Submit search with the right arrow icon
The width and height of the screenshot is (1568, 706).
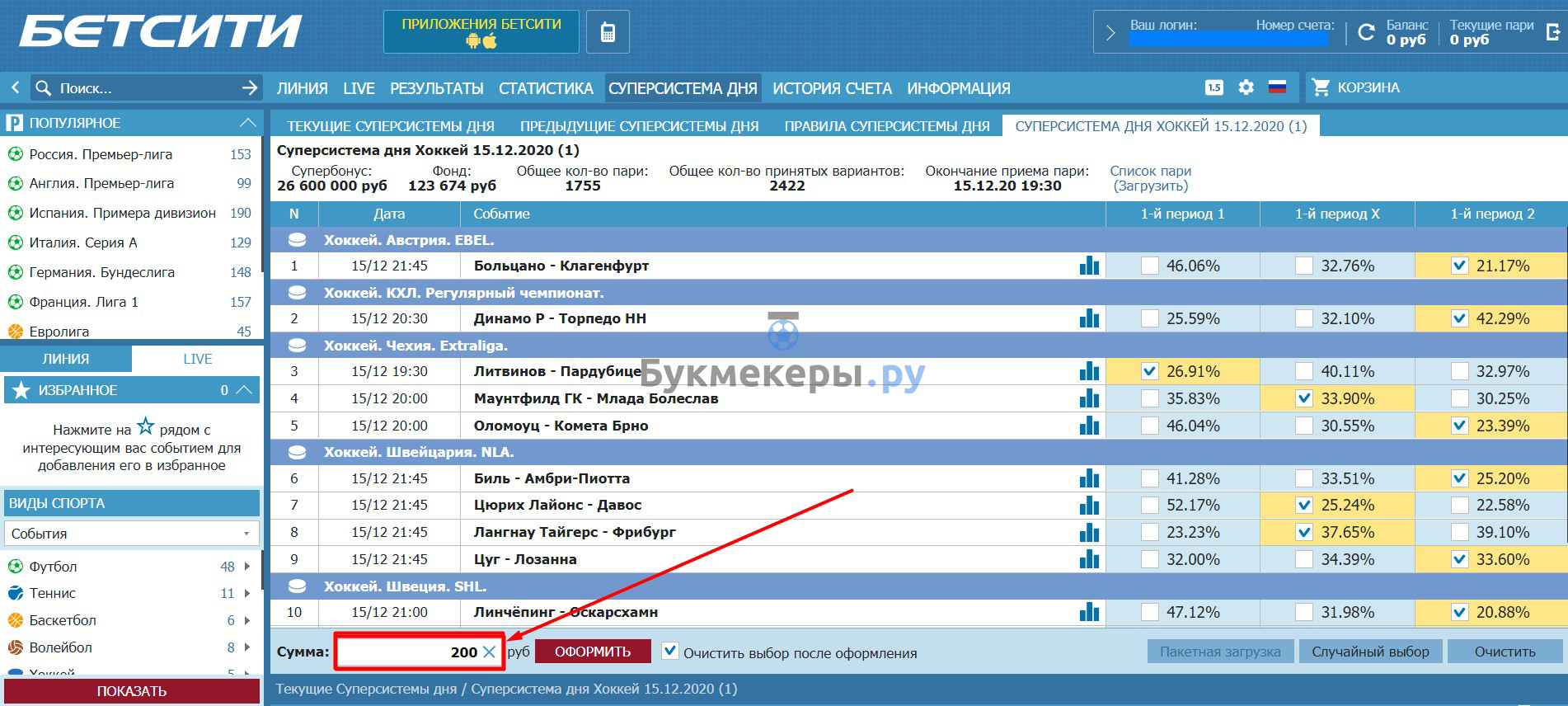tap(250, 87)
